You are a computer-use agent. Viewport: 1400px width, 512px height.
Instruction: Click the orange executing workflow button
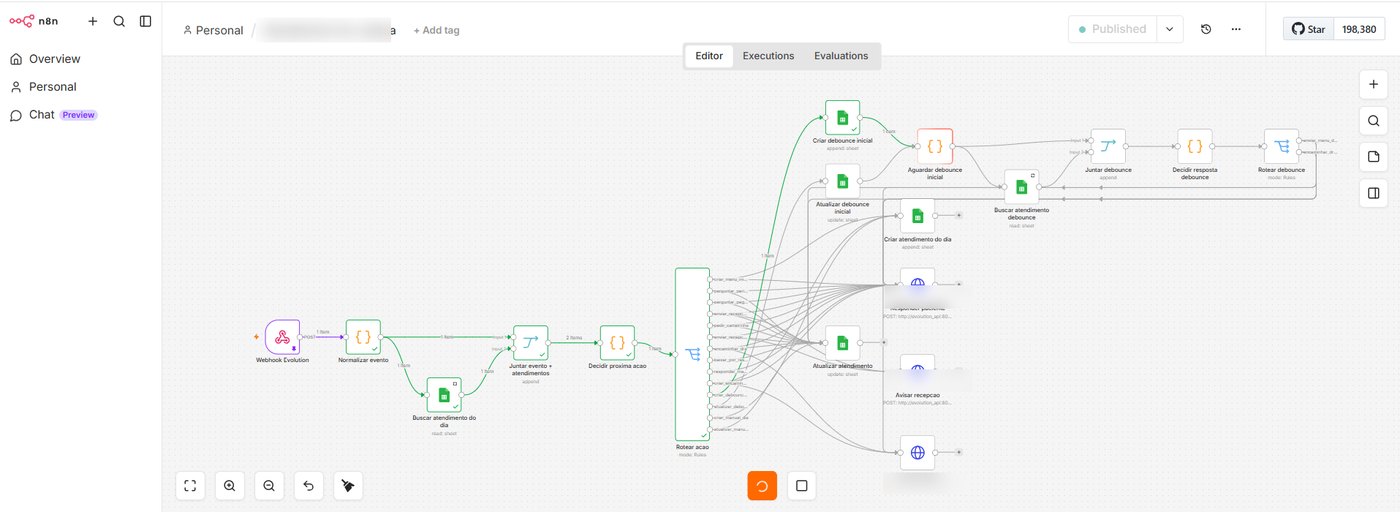coord(762,486)
